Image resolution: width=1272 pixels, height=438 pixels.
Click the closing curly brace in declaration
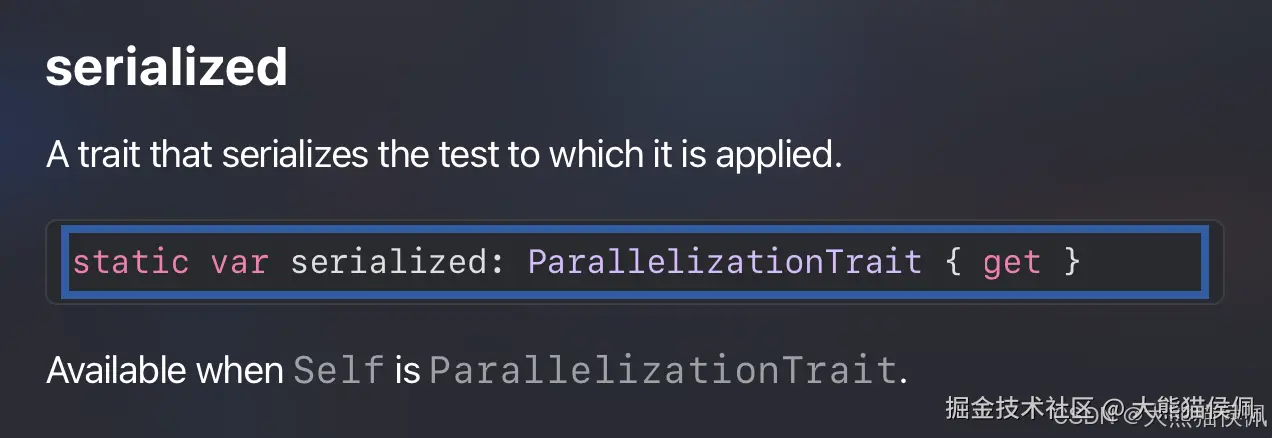(x=1071, y=262)
